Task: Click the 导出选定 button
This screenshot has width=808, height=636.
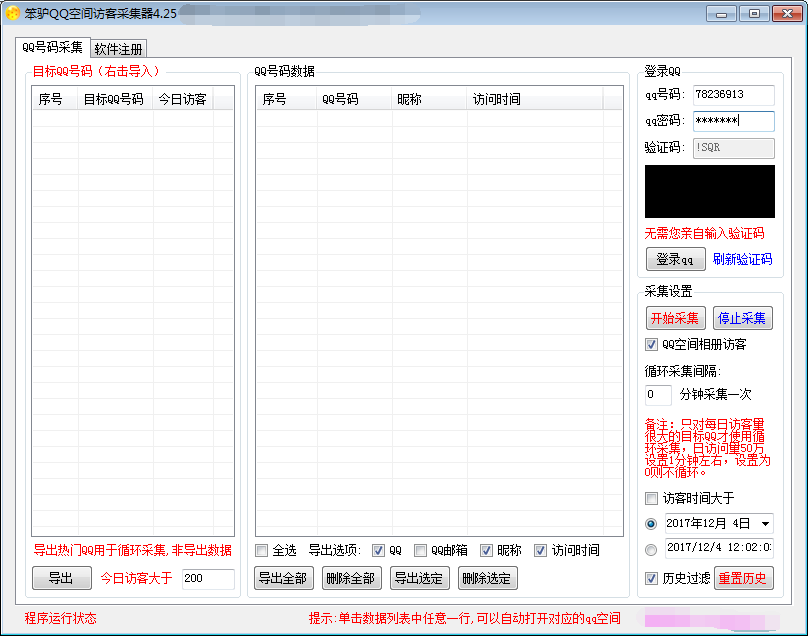Action: (419, 578)
